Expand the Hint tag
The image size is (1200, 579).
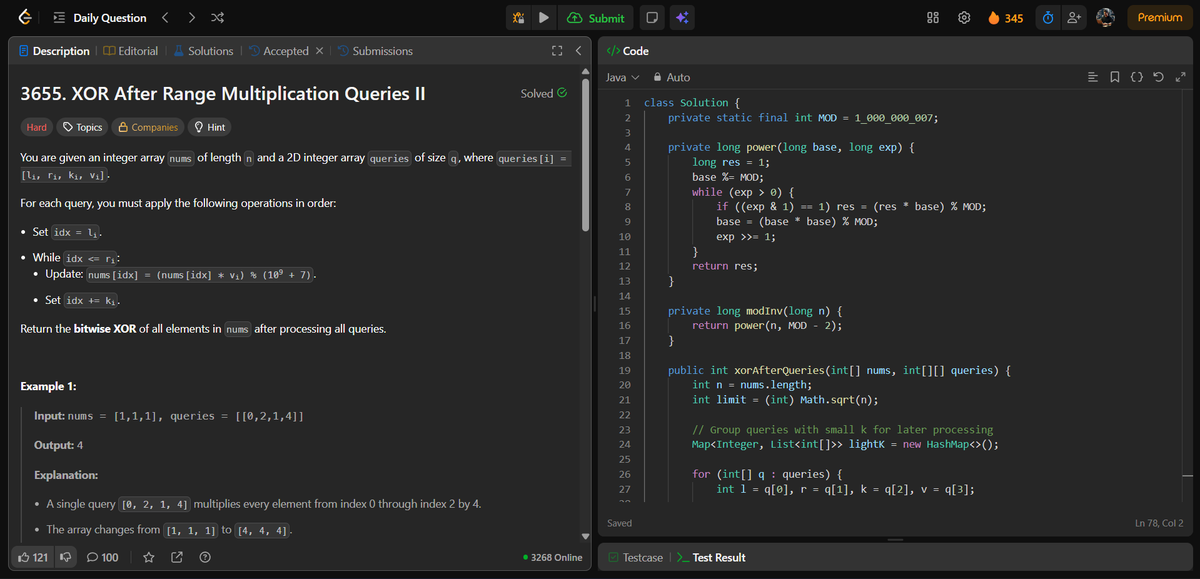tap(209, 127)
